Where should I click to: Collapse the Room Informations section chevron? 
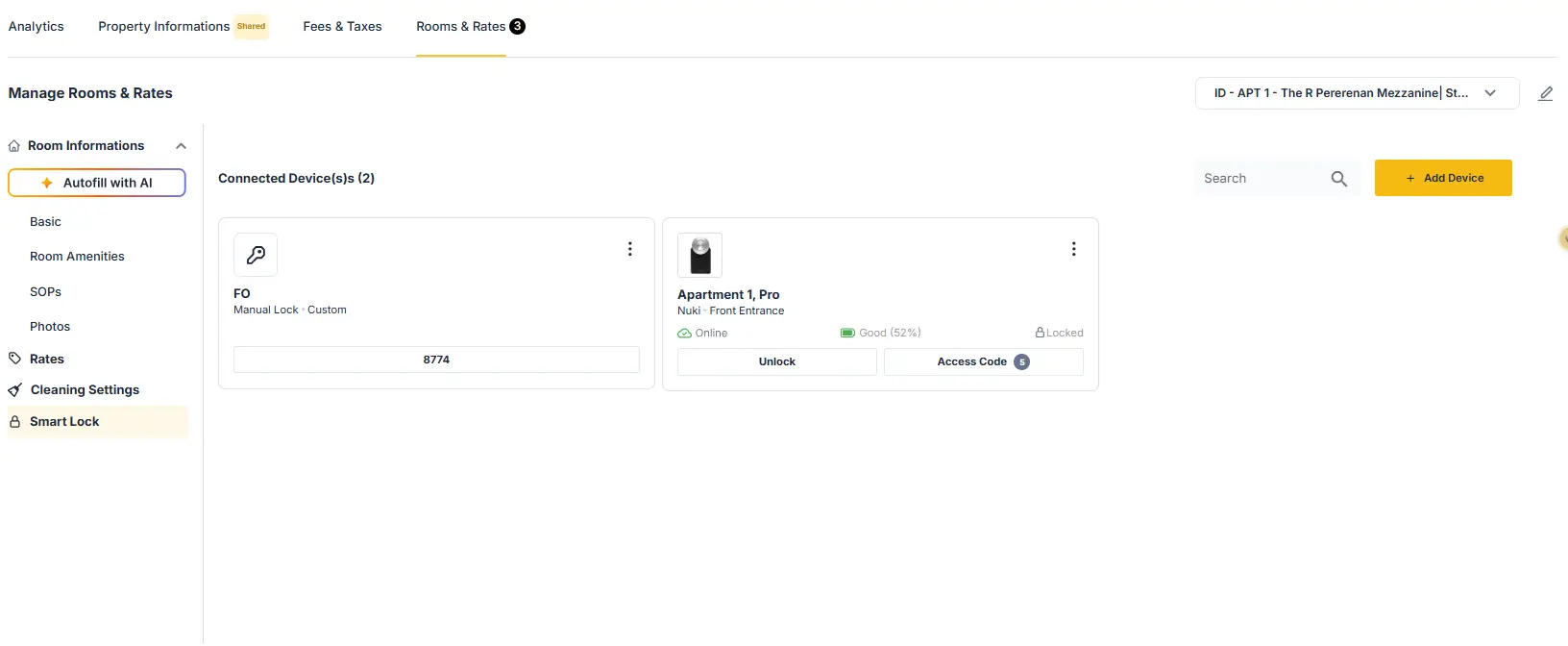coord(181,146)
